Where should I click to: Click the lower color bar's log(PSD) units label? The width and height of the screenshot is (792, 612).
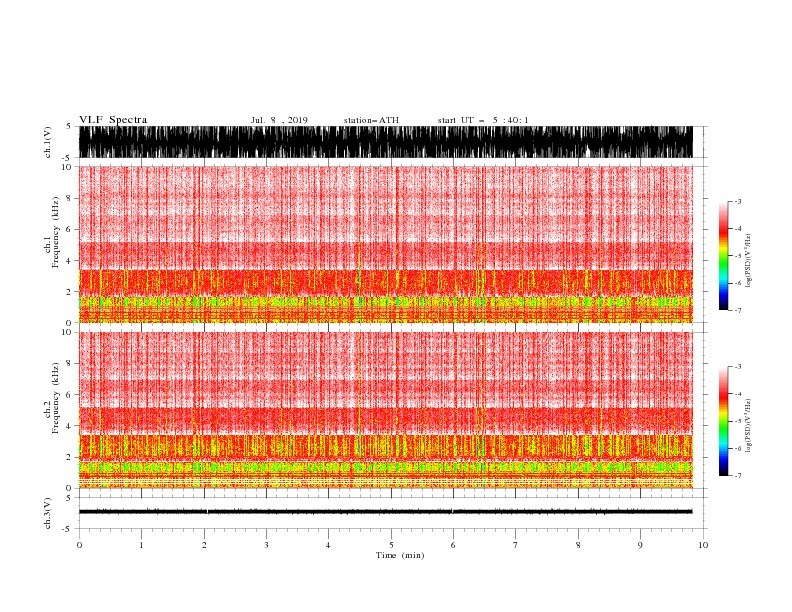click(x=749, y=426)
